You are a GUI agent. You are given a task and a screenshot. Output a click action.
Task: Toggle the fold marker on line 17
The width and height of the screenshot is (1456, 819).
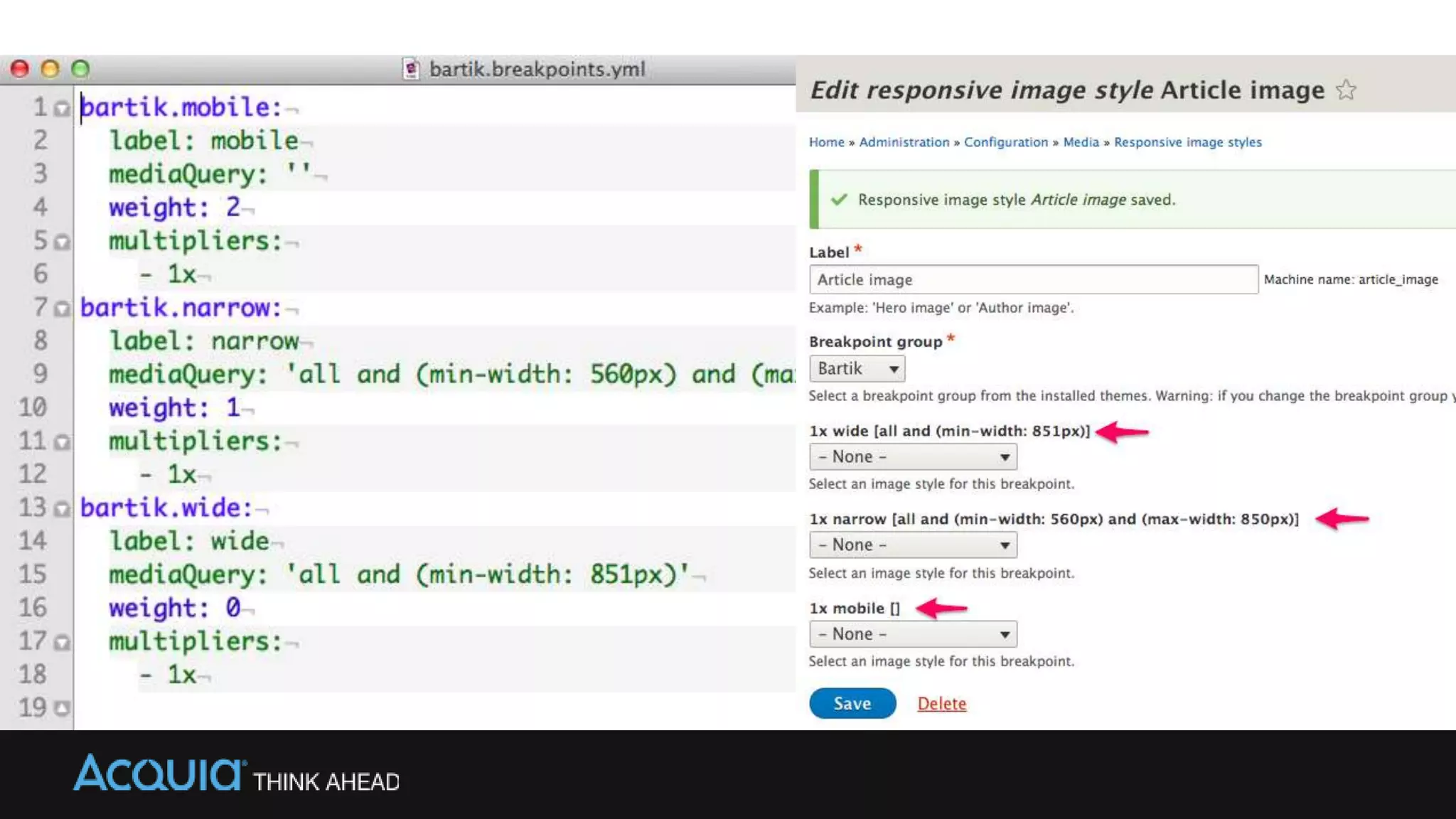pyautogui.click(x=63, y=643)
